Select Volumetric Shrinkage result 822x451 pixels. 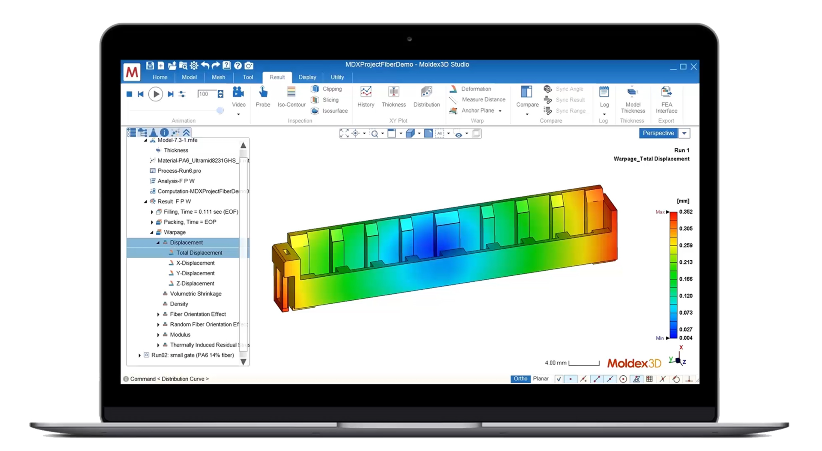(196, 294)
